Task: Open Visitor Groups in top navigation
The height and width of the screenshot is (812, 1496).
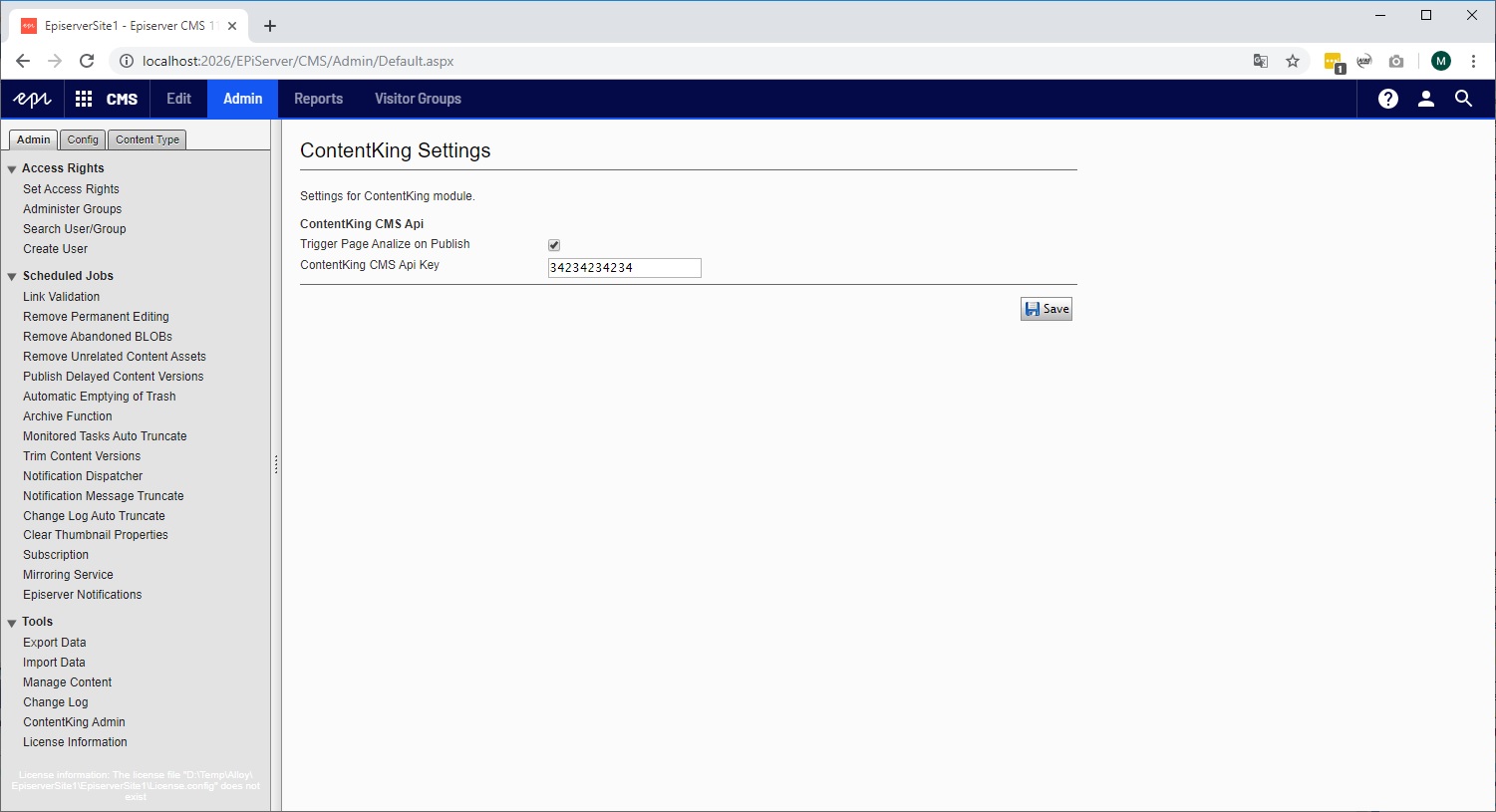Action: [x=418, y=99]
